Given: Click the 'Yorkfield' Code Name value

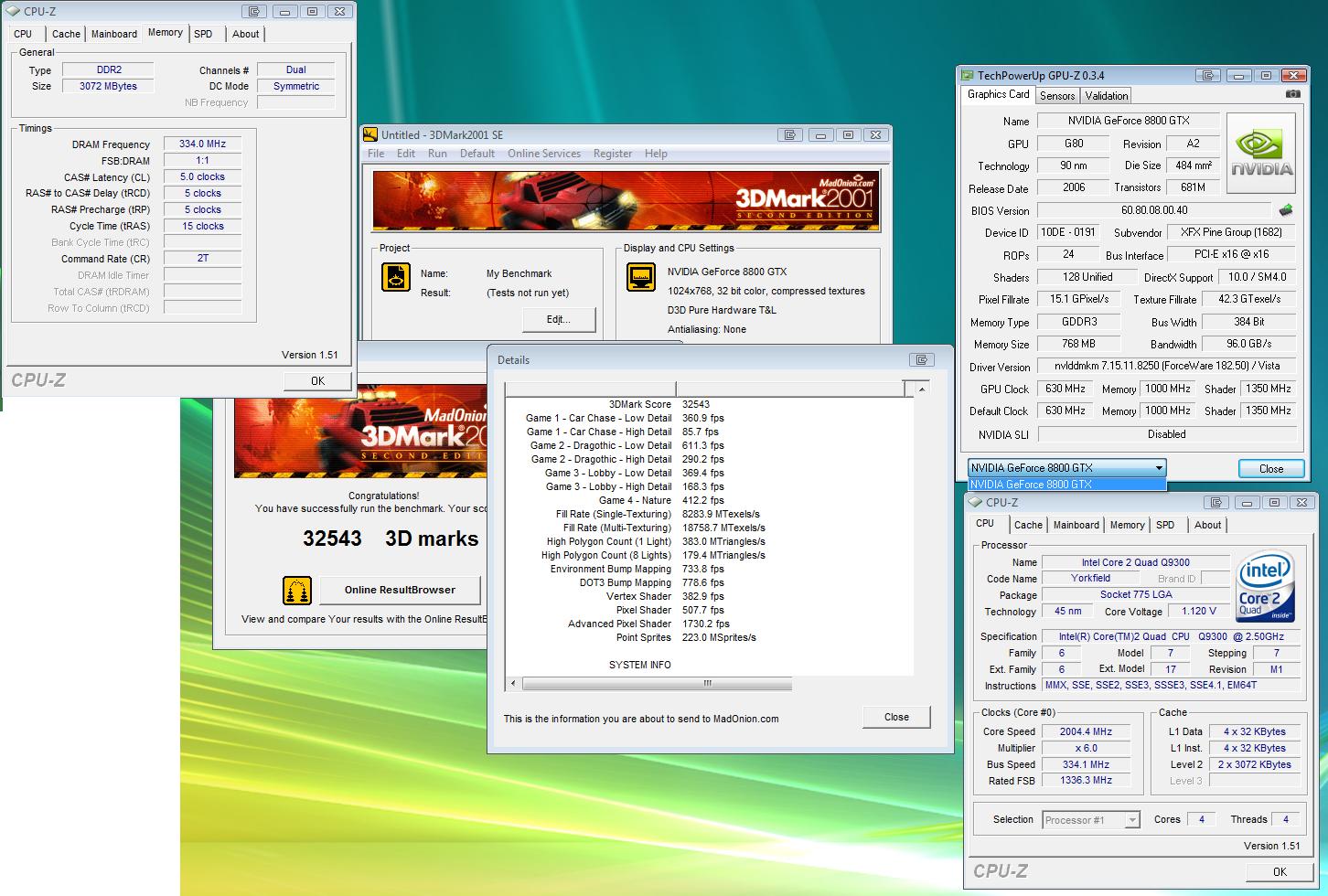Looking at the screenshot, I should (x=1090, y=578).
